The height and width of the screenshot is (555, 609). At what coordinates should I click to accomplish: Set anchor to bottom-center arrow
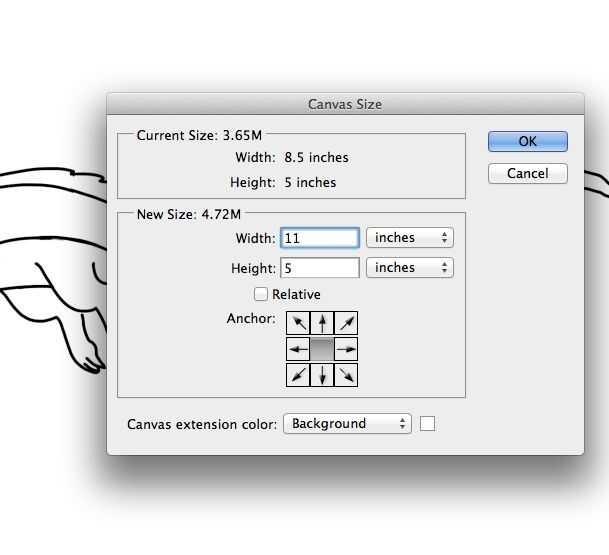pos(322,375)
